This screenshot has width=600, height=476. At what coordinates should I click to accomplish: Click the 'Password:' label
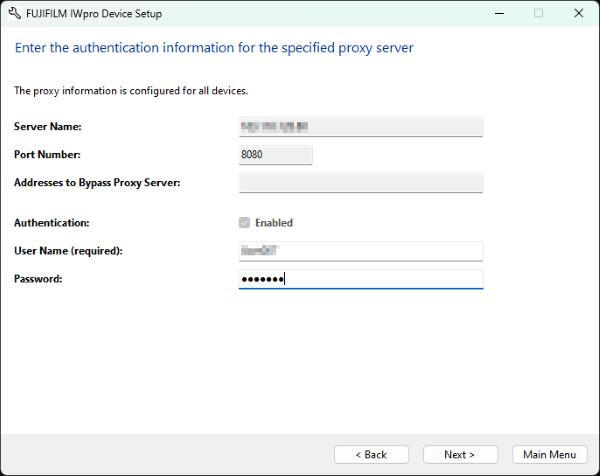tap(38, 279)
